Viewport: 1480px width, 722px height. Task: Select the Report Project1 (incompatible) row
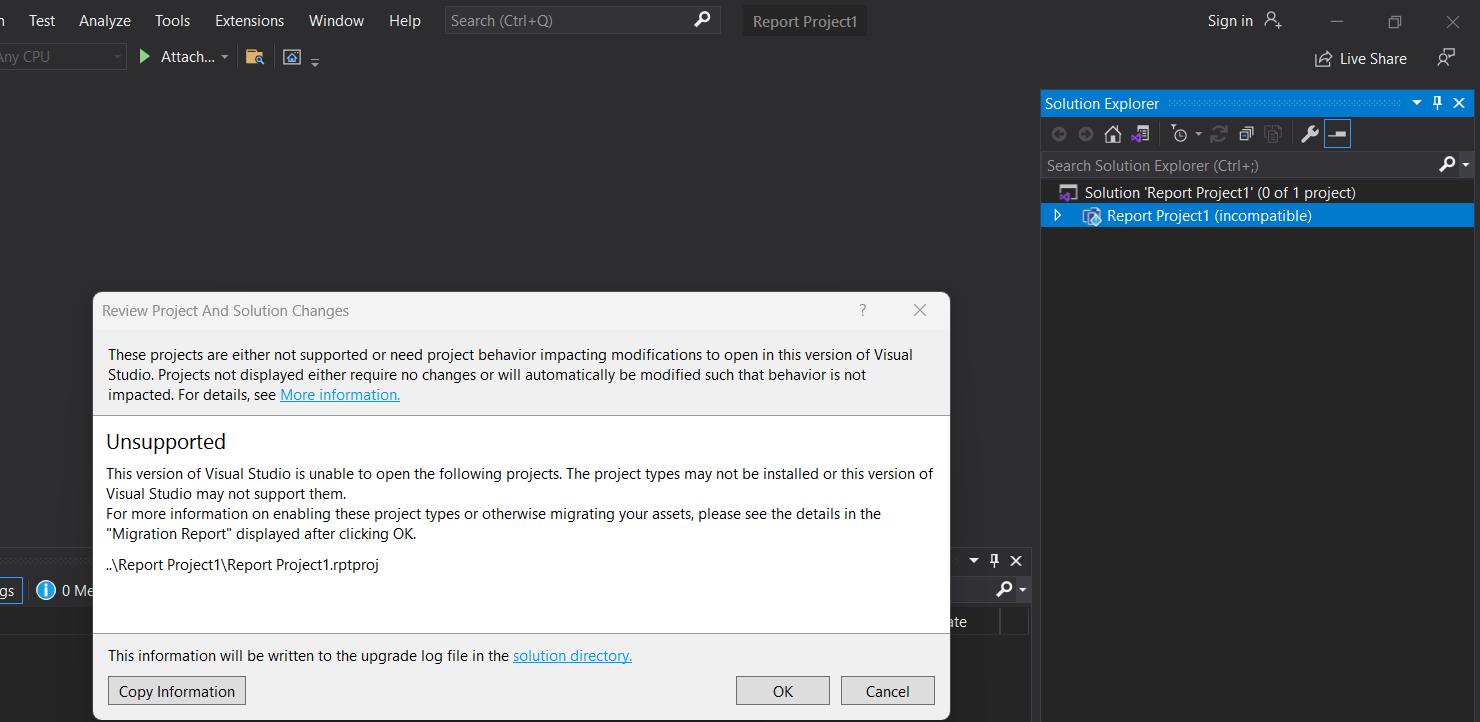click(x=1257, y=216)
